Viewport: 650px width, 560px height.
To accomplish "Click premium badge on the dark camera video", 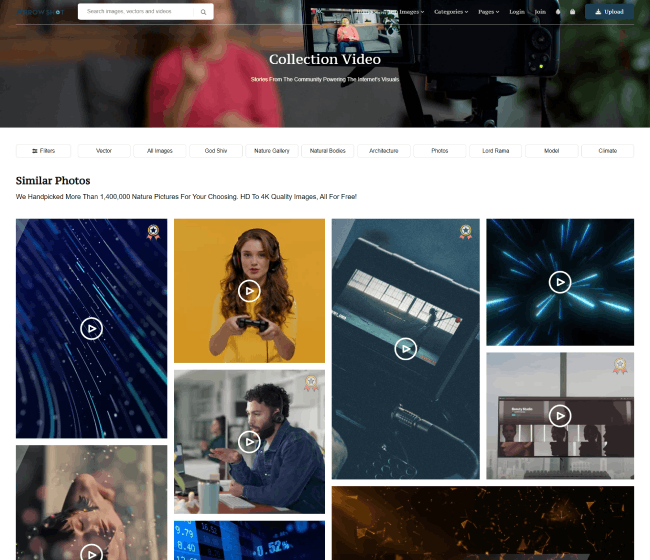I will (465, 232).
